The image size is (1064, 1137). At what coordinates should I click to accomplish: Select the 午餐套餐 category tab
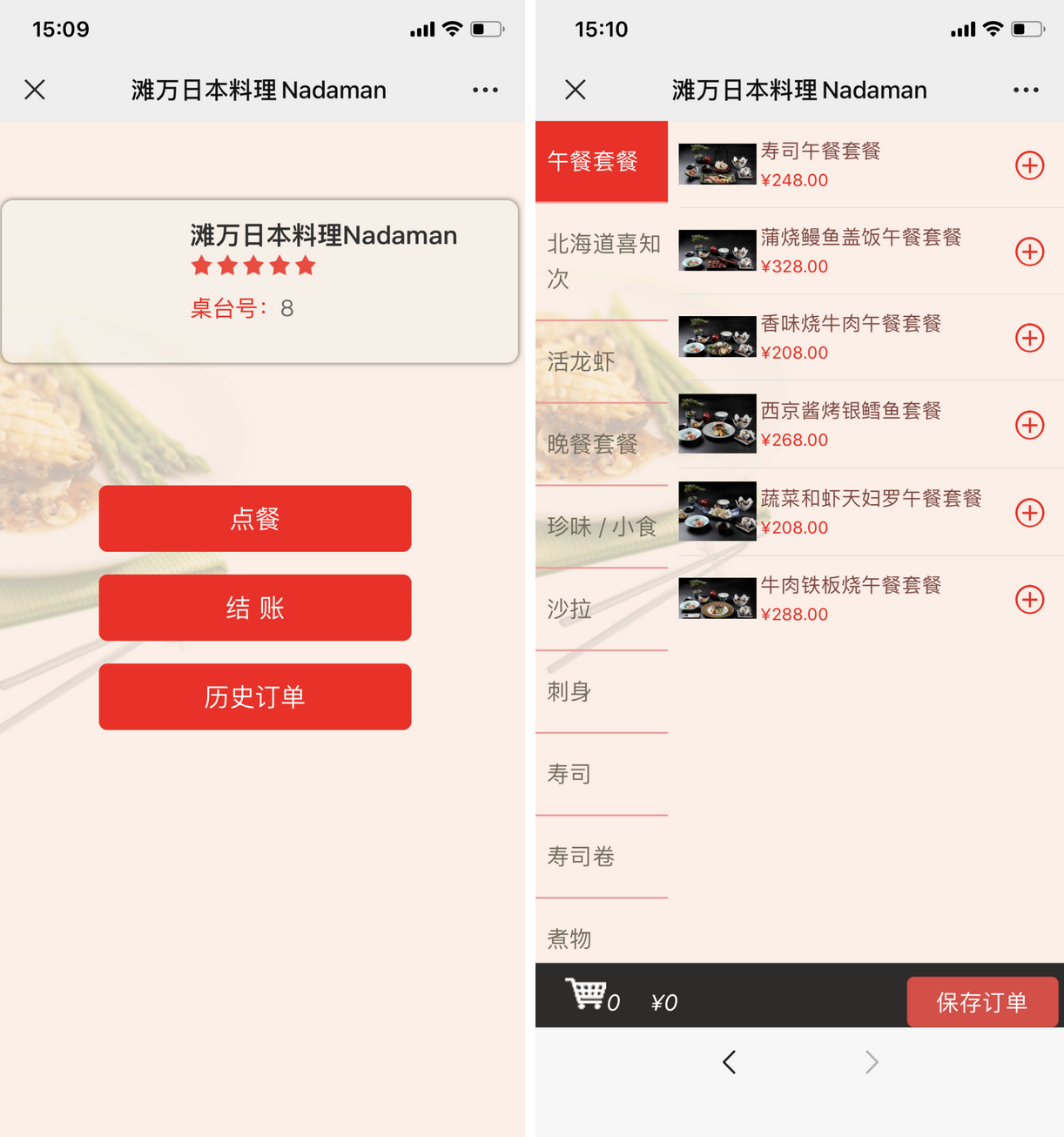pyautogui.click(x=602, y=162)
